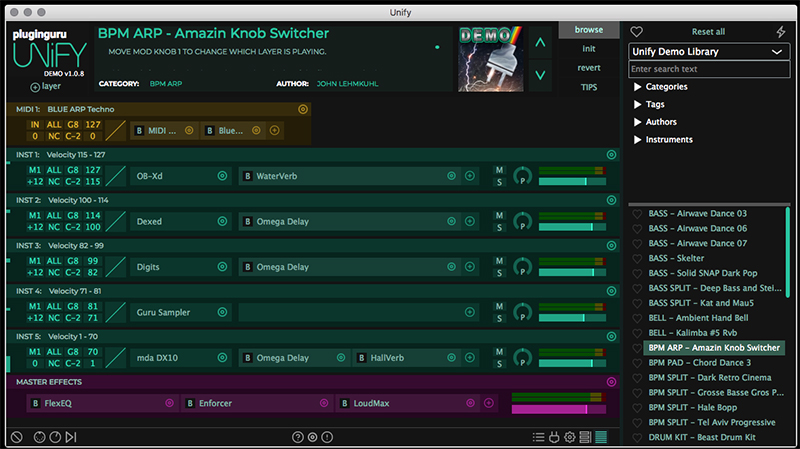The height and width of the screenshot is (449, 800).
Task: Click the preset list scrollbar
Action: tap(788, 253)
